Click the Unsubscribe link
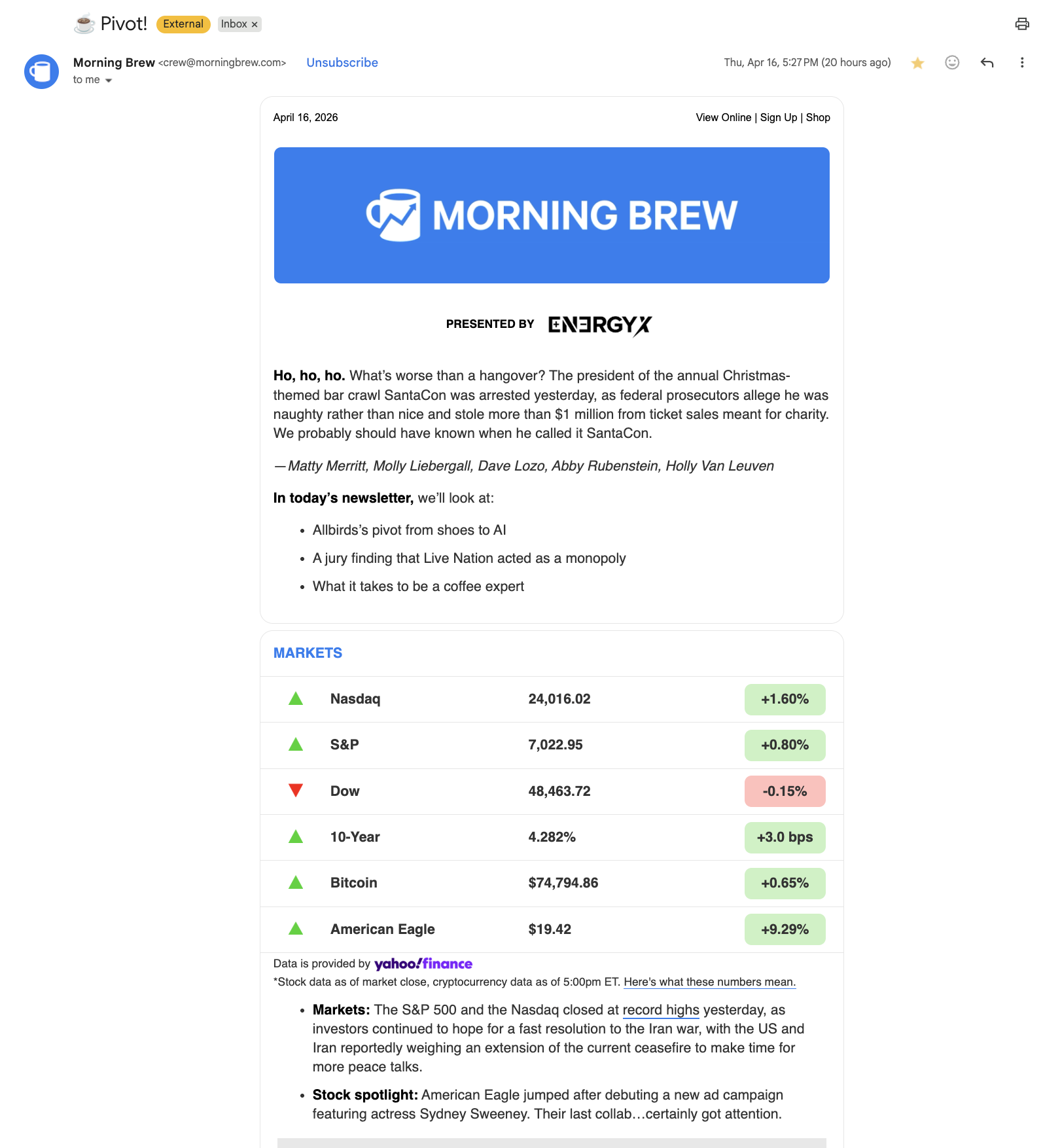This screenshot has width=1043, height=1148. (x=342, y=63)
